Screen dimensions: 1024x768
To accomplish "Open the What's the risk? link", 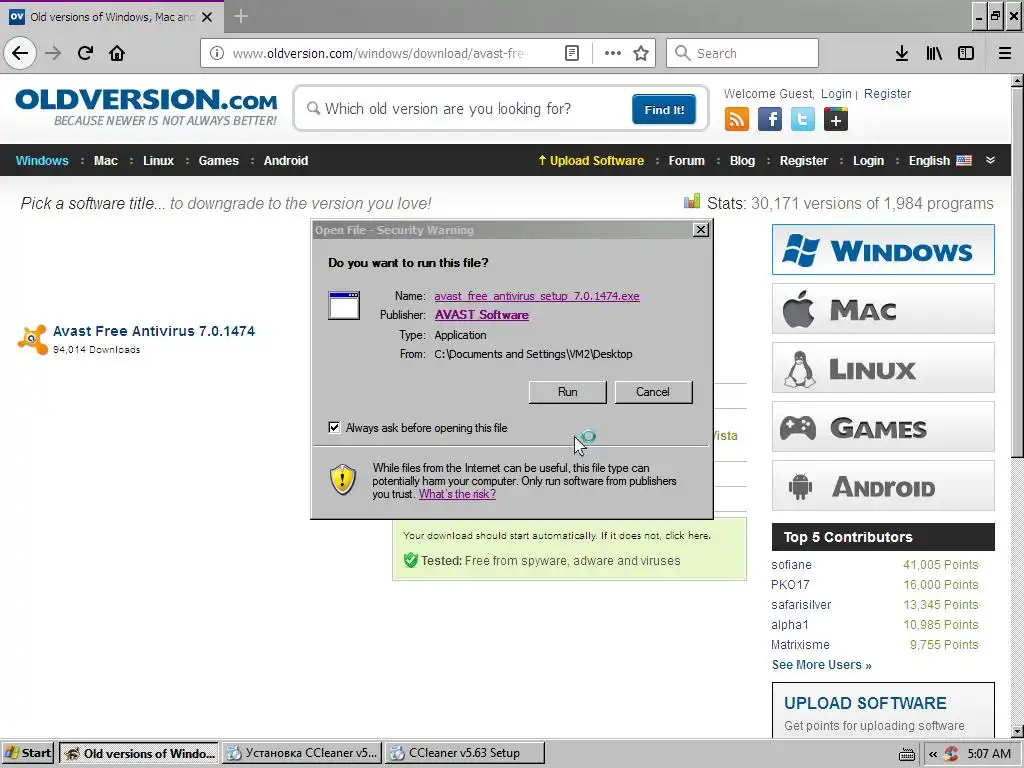I will (x=457, y=494).
